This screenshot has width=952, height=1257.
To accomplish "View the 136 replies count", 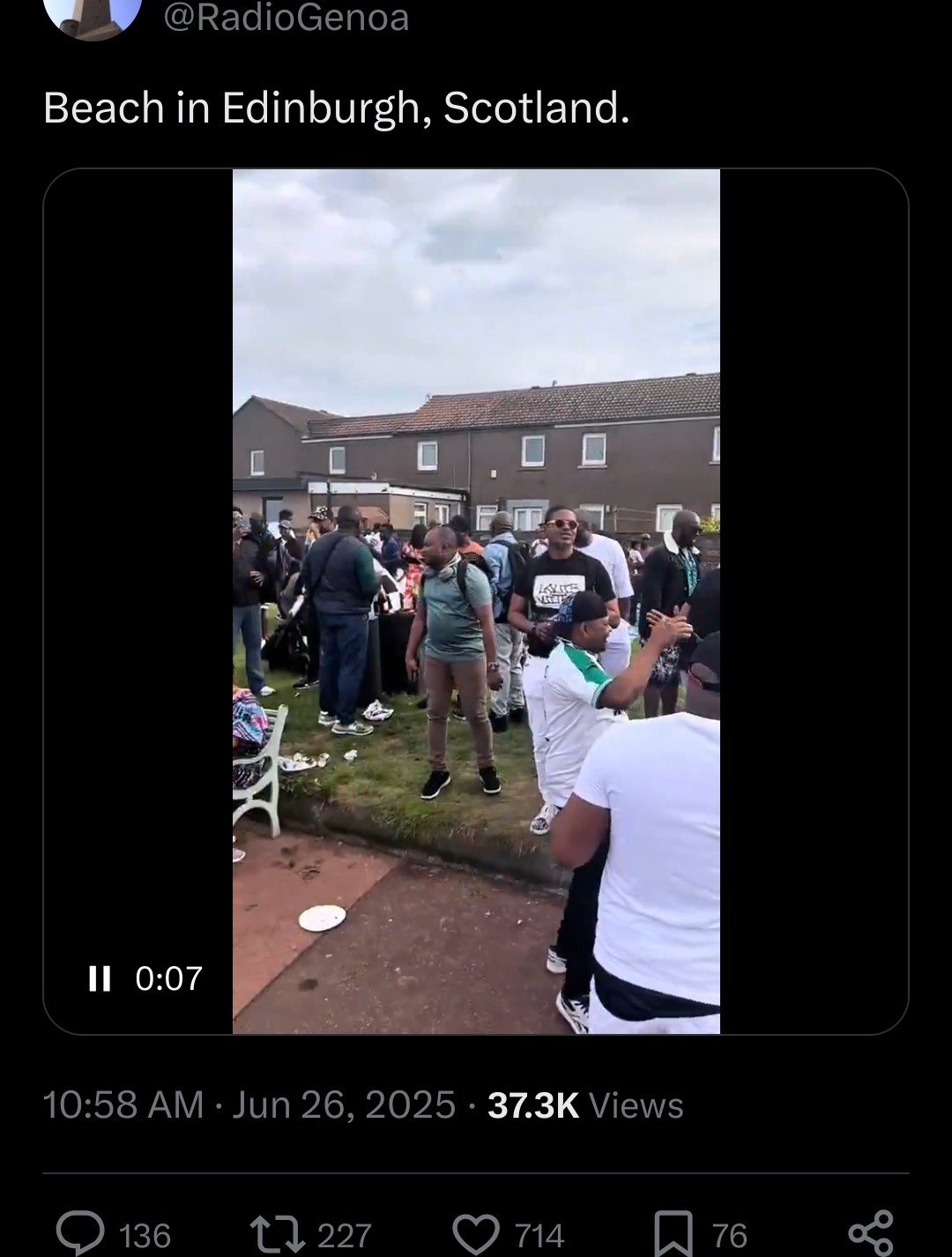I will point(145,1235).
